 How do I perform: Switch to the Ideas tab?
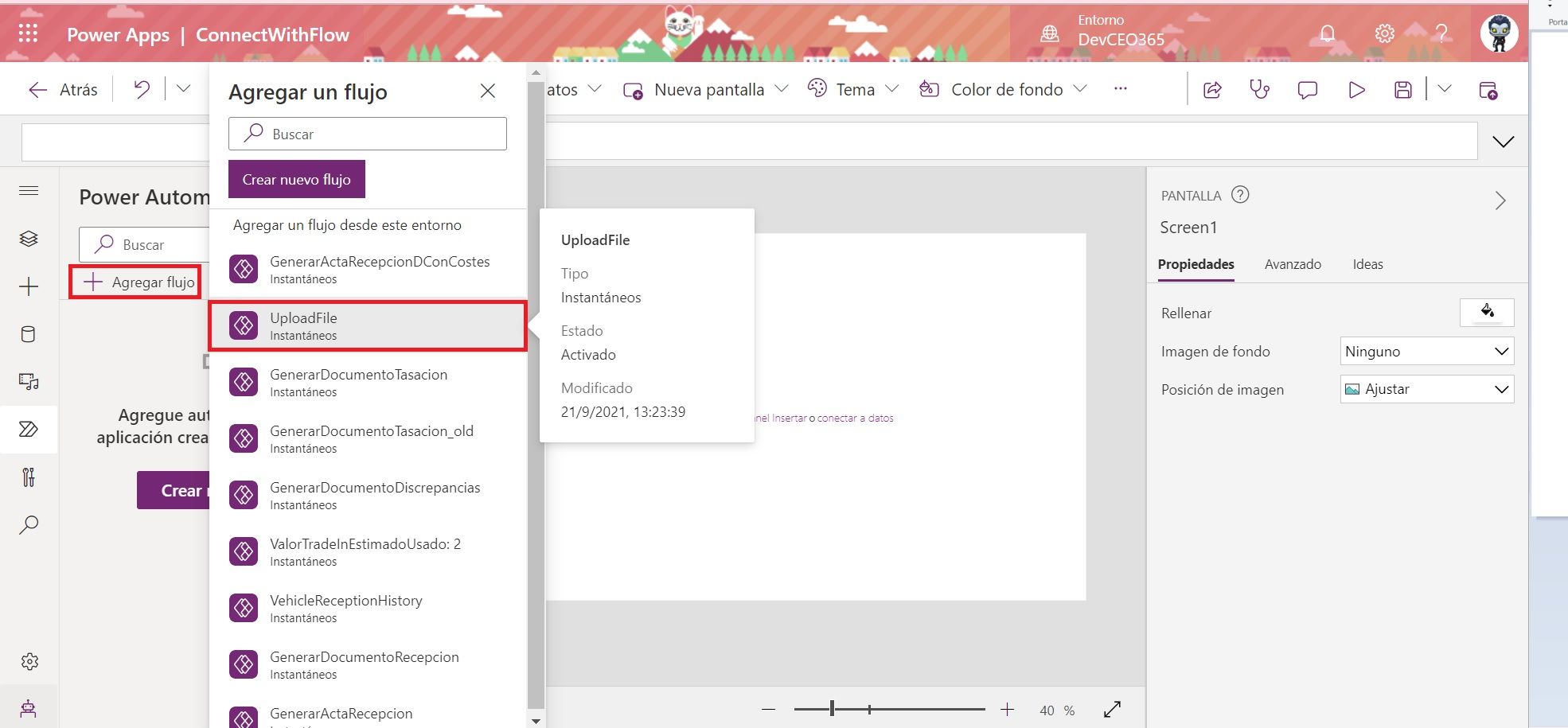click(1367, 264)
